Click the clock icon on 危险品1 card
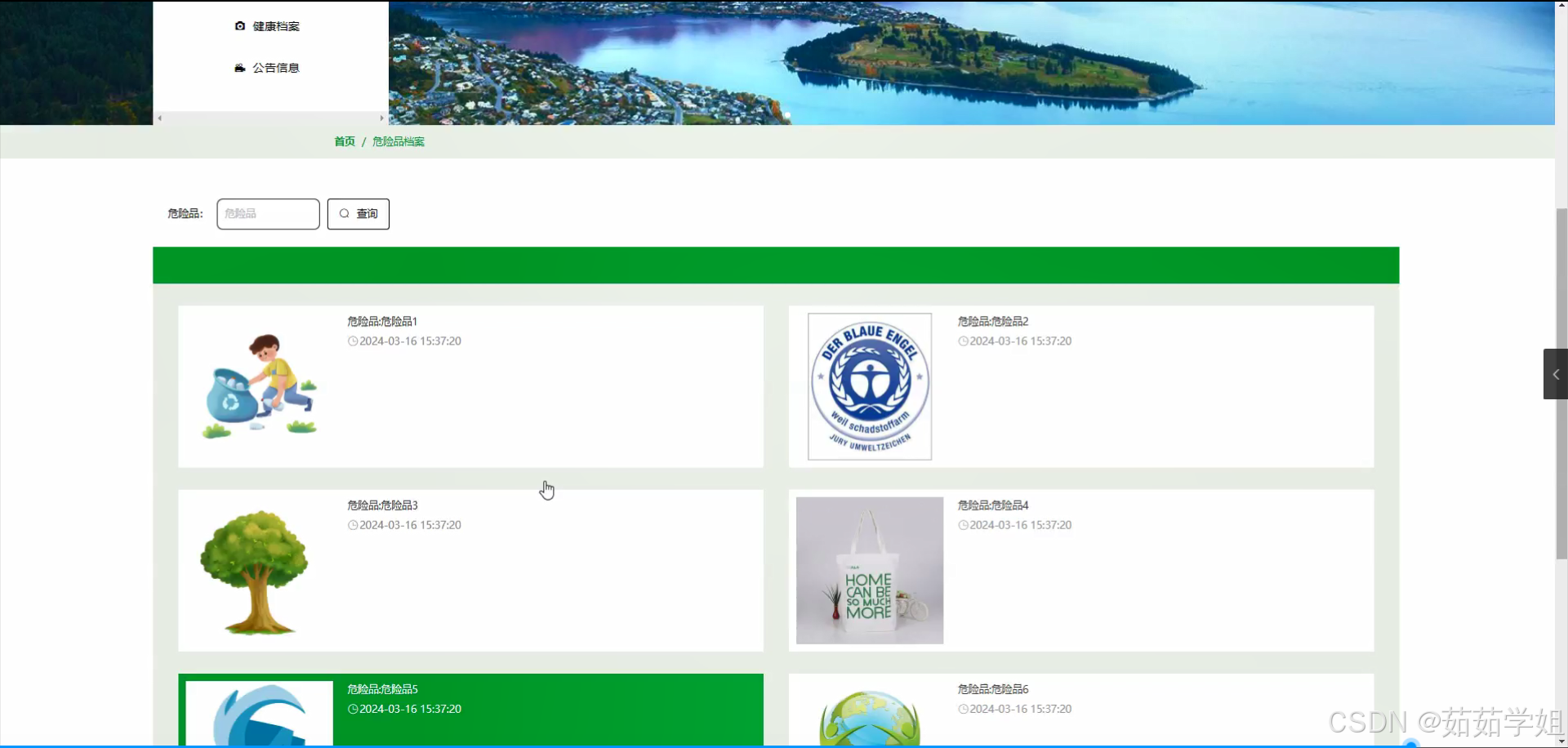Viewport: 1568px width, 748px height. click(x=353, y=341)
